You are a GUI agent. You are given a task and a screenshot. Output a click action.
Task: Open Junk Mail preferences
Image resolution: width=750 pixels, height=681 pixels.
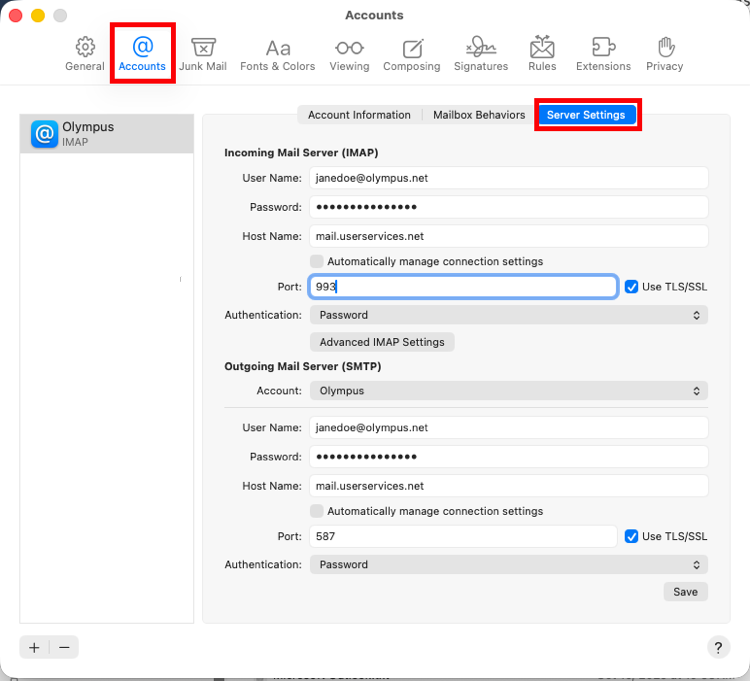click(203, 54)
